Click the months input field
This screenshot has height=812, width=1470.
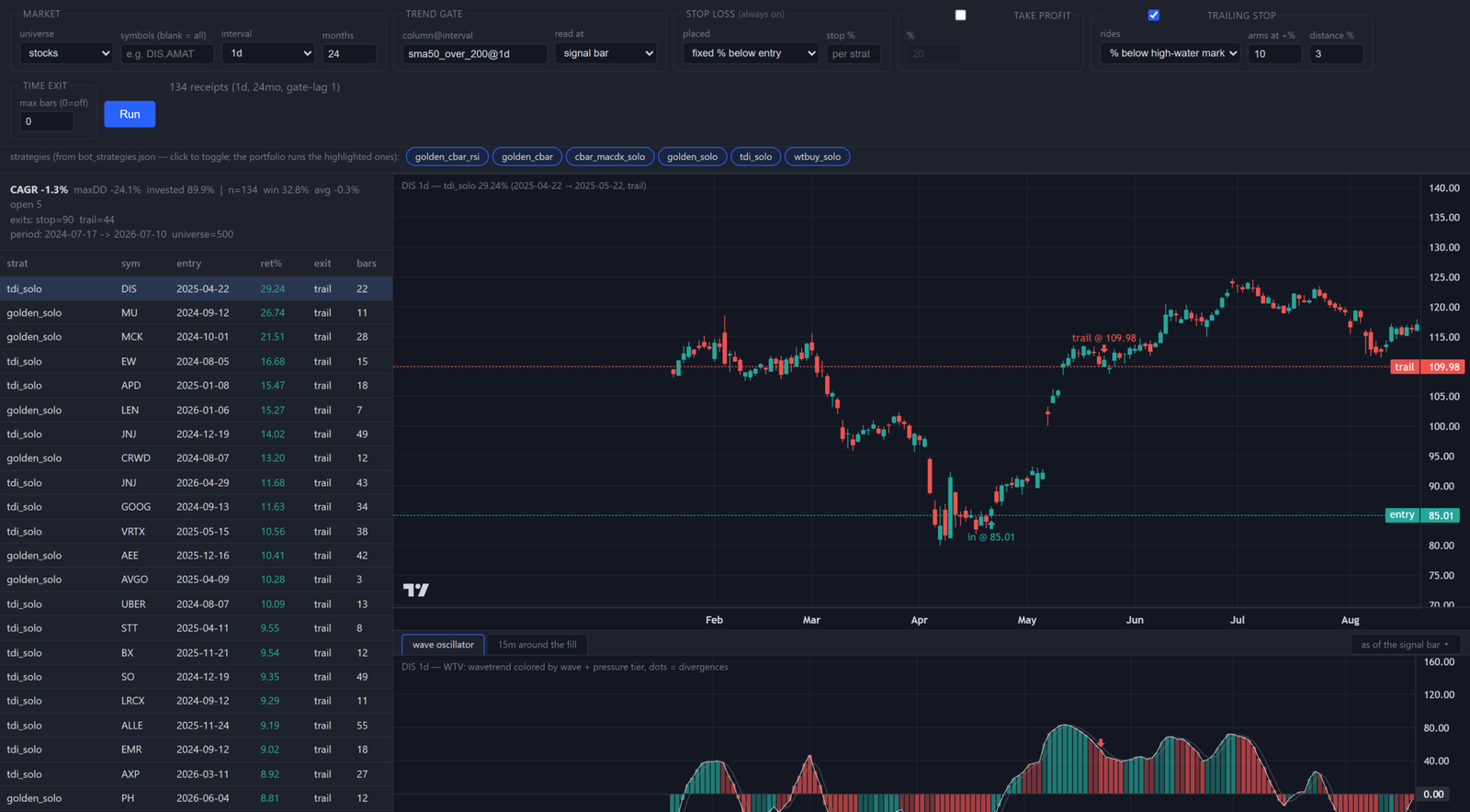coord(349,54)
